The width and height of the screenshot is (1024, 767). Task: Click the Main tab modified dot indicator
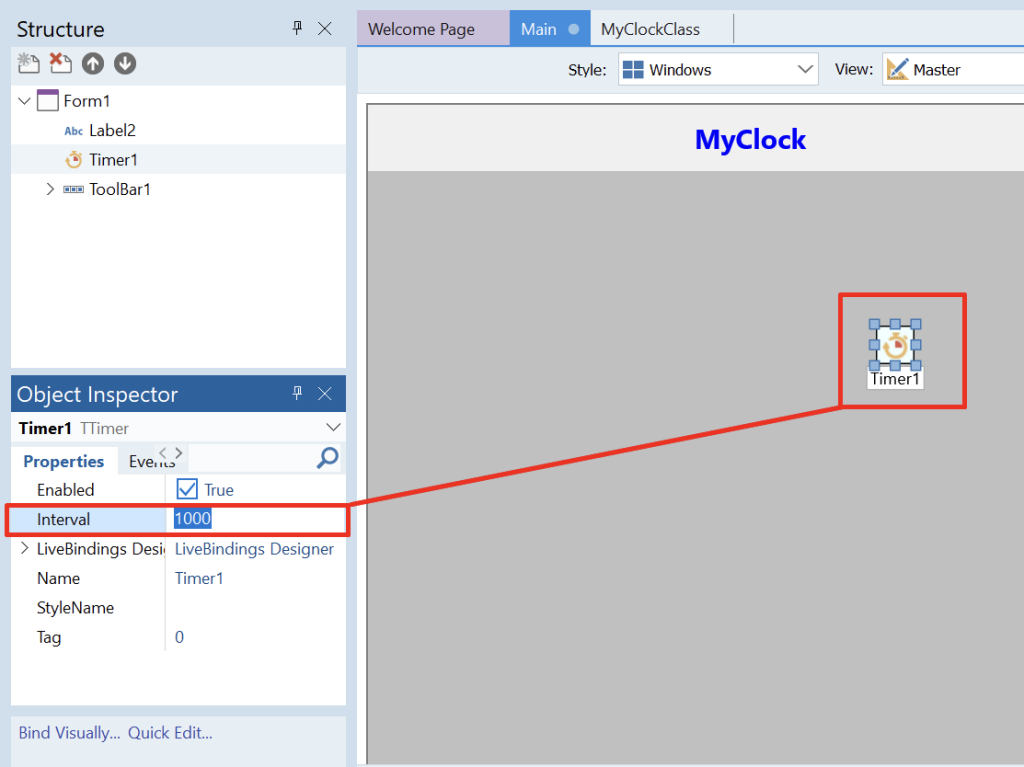[x=573, y=29]
